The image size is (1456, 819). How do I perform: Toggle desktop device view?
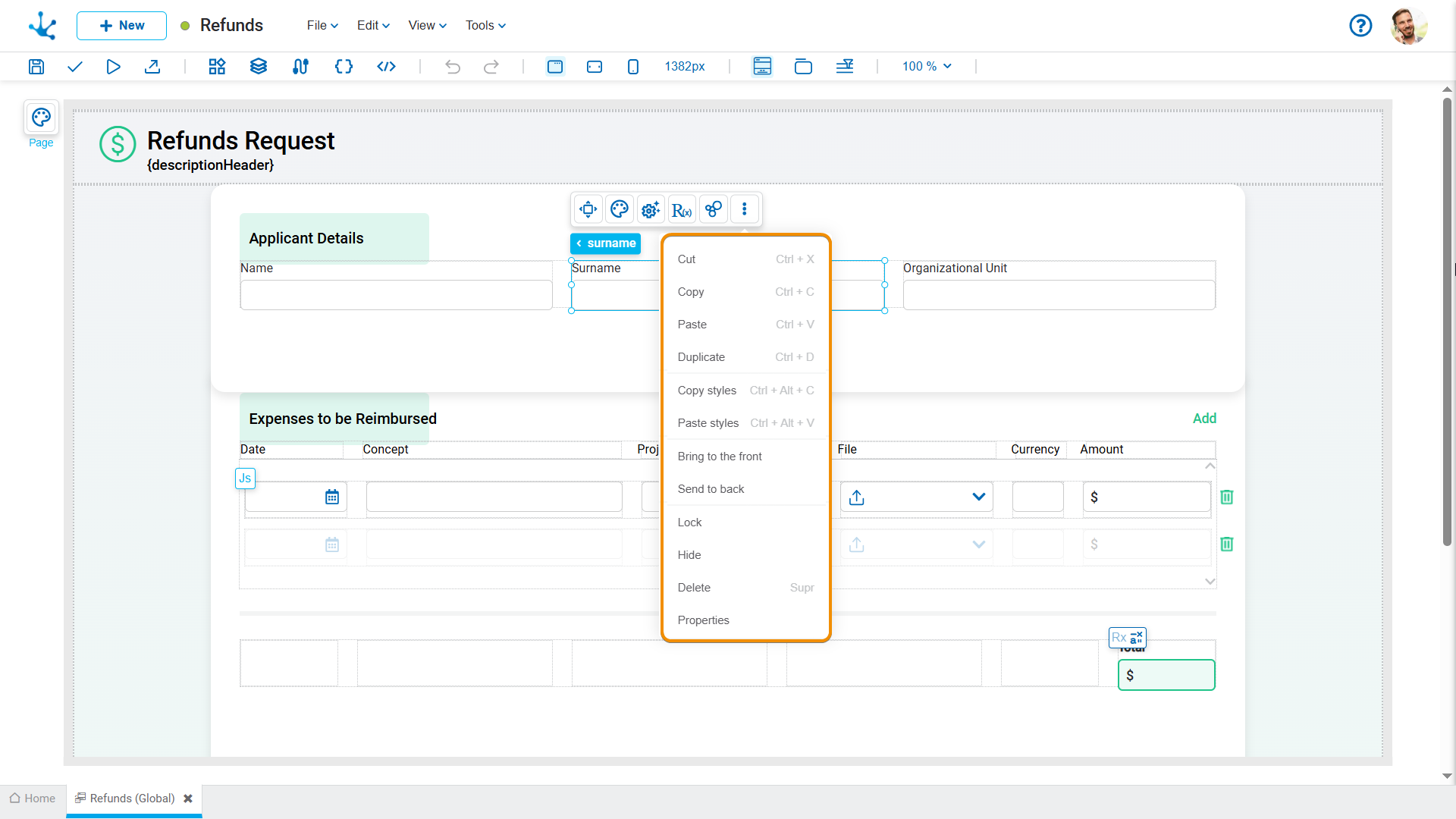(x=555, y=67)
